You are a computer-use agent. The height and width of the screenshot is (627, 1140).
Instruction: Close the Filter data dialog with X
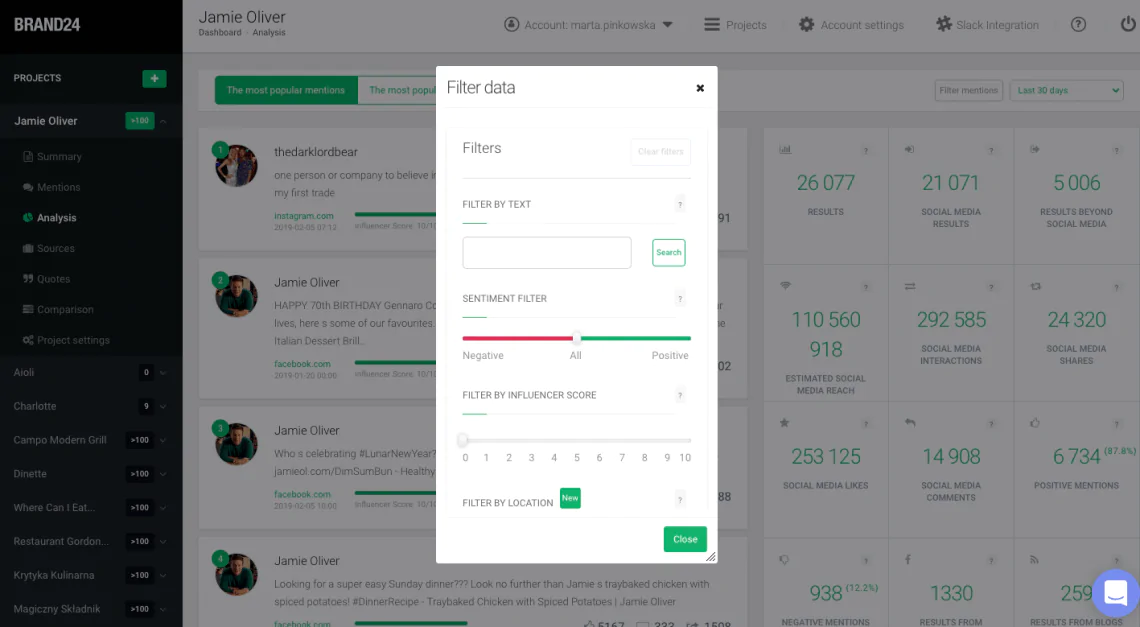[700, 88]
